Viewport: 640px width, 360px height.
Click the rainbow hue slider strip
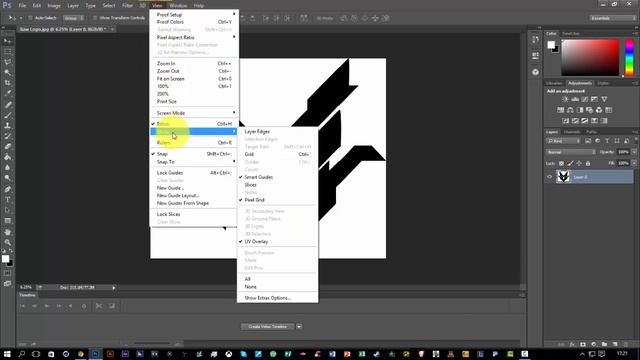point(629,58)
